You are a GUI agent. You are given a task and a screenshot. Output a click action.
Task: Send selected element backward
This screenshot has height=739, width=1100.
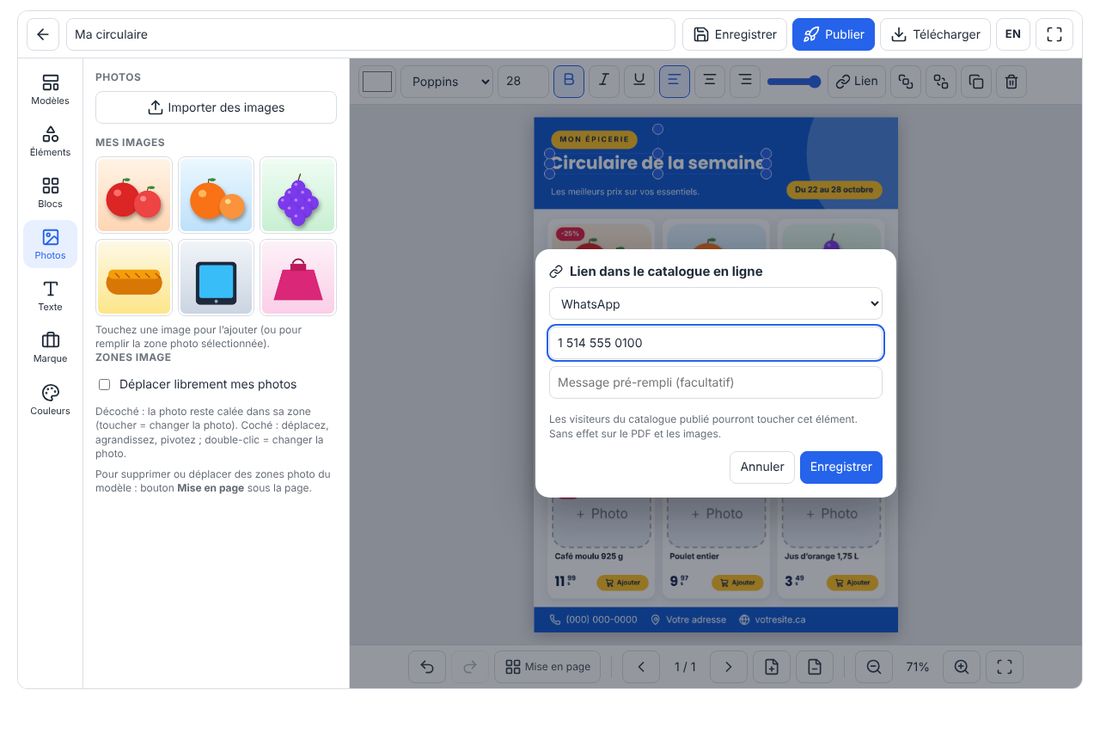point(941,81)
